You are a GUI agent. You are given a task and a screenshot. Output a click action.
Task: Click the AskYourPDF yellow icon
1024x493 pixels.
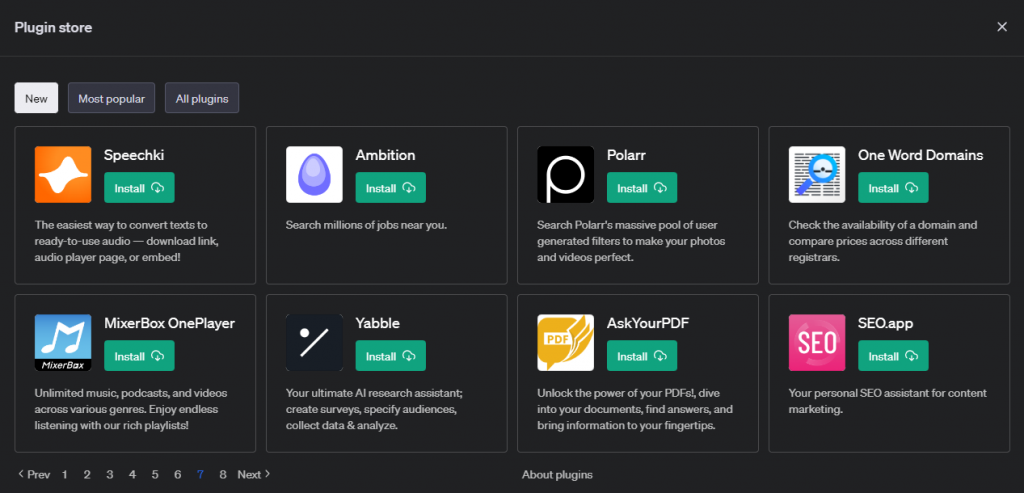click(x=565, y=343)
